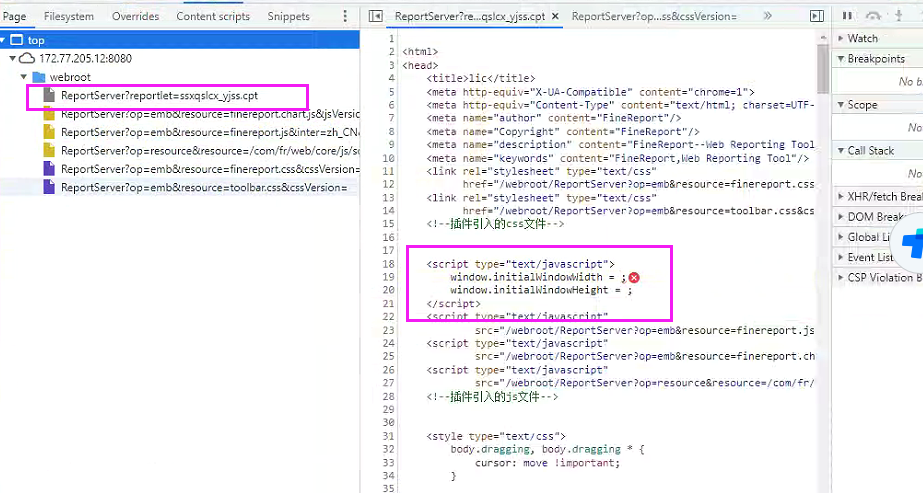Close the ReportServer?re...qslcx_yjss.cpt editor tab
923x493 pixels.
coord(555,16)
